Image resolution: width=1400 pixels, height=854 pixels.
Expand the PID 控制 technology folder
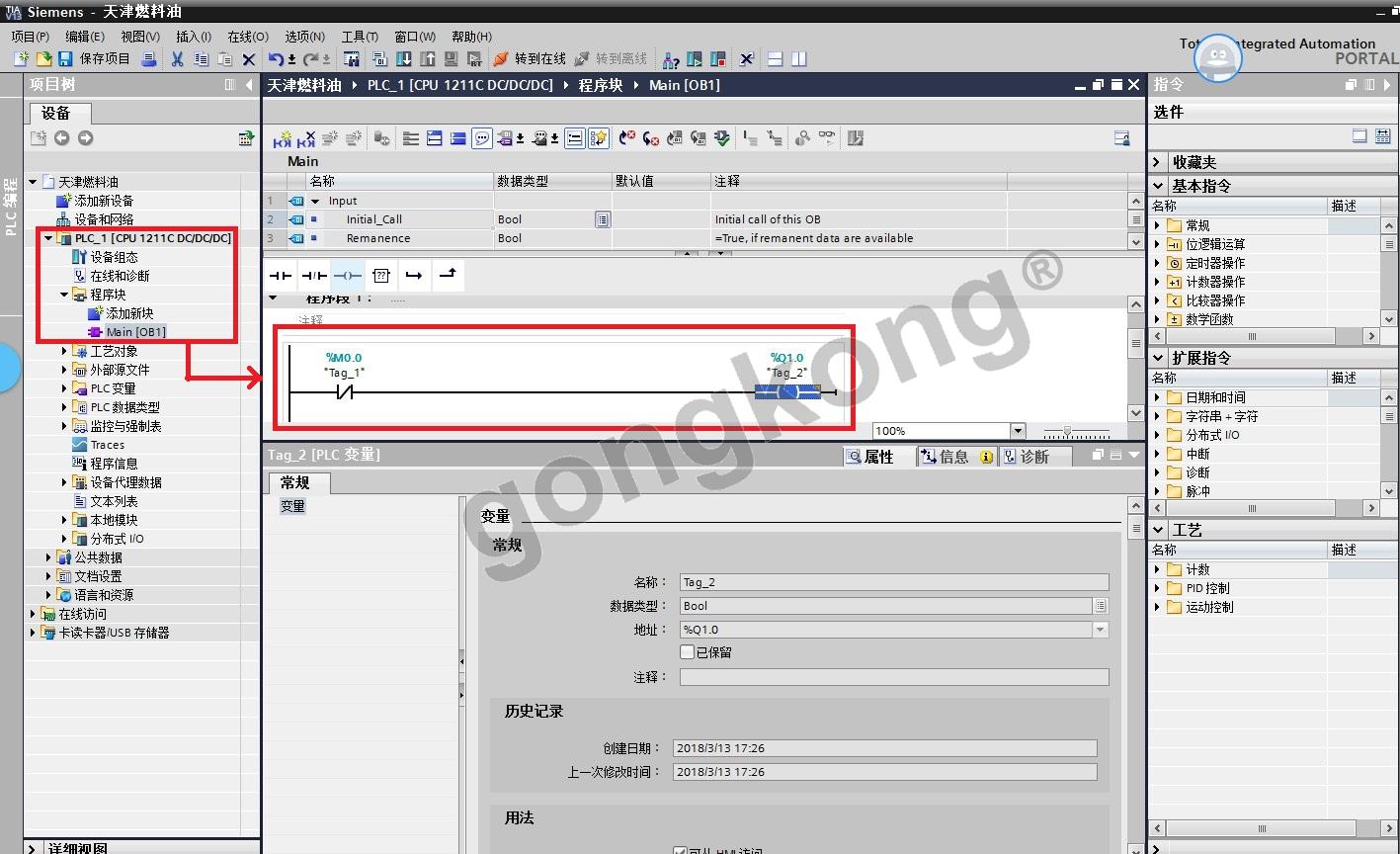1158,588
